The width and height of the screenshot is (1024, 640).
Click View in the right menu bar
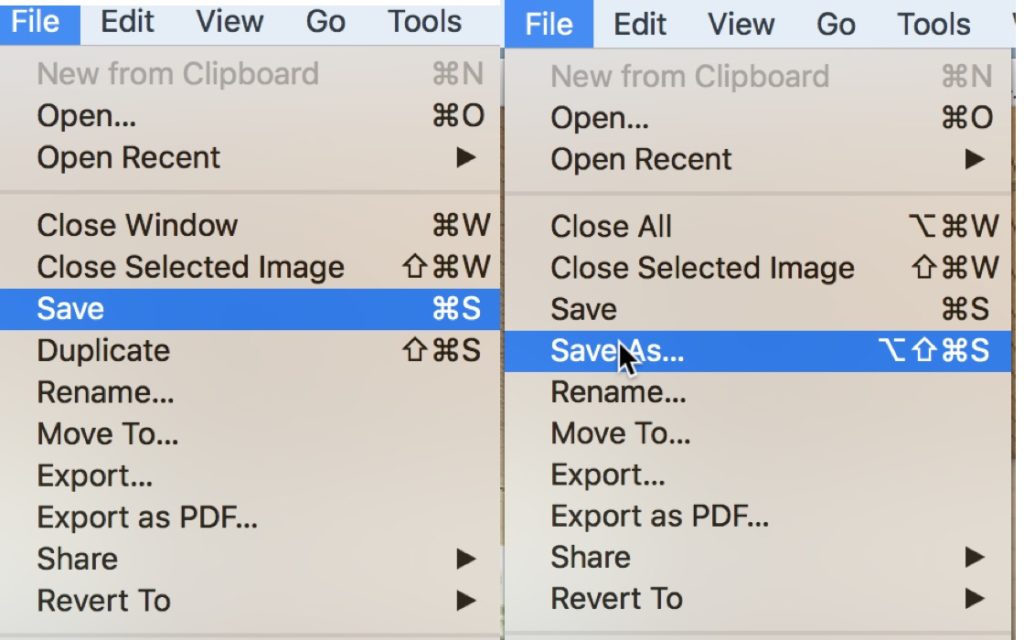(x=741, y=23)
